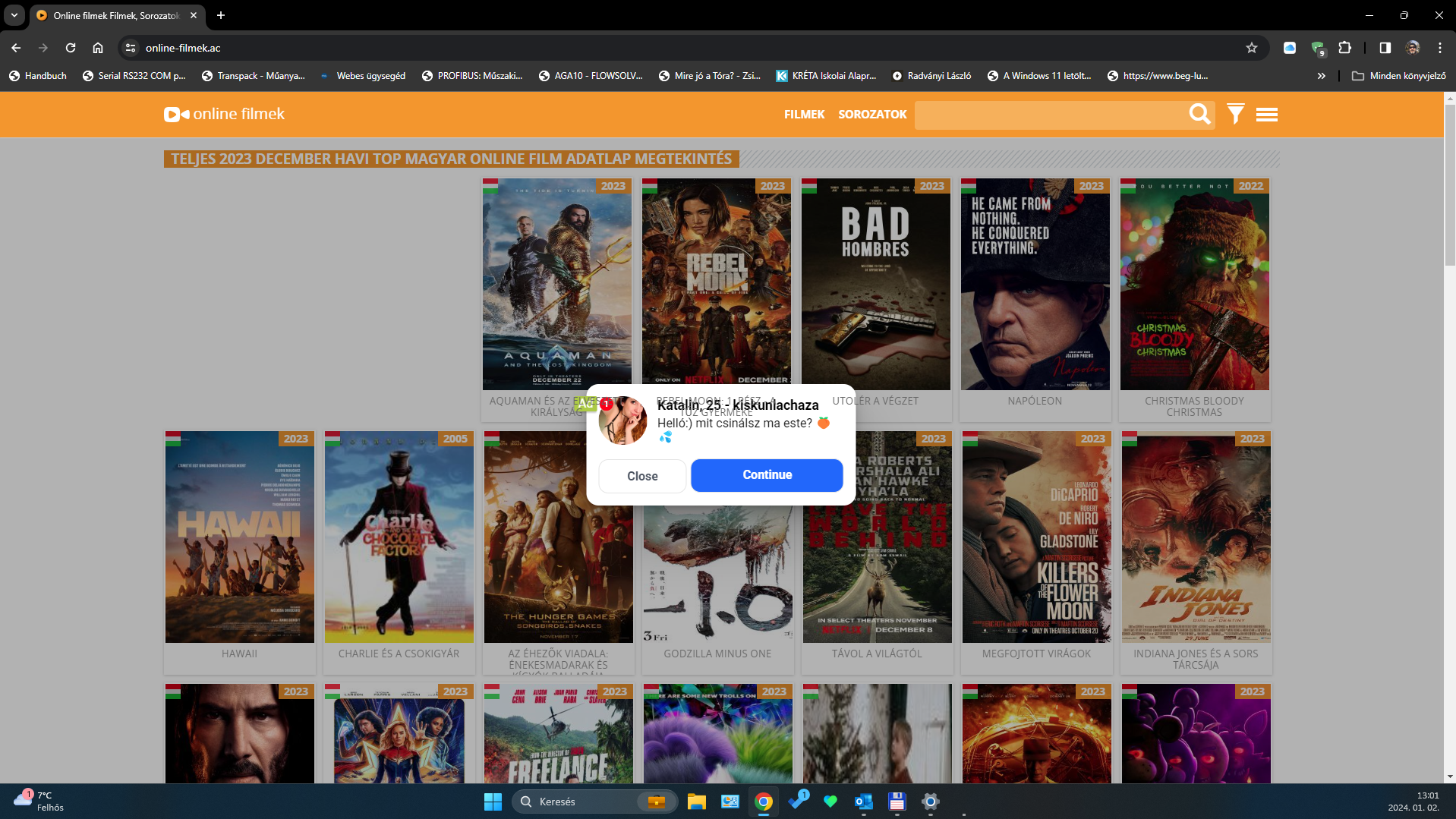The height and width of the screenshot is (819, 1456).
Task: Open the Napóleon movie poster
Action: point(1035,285)
